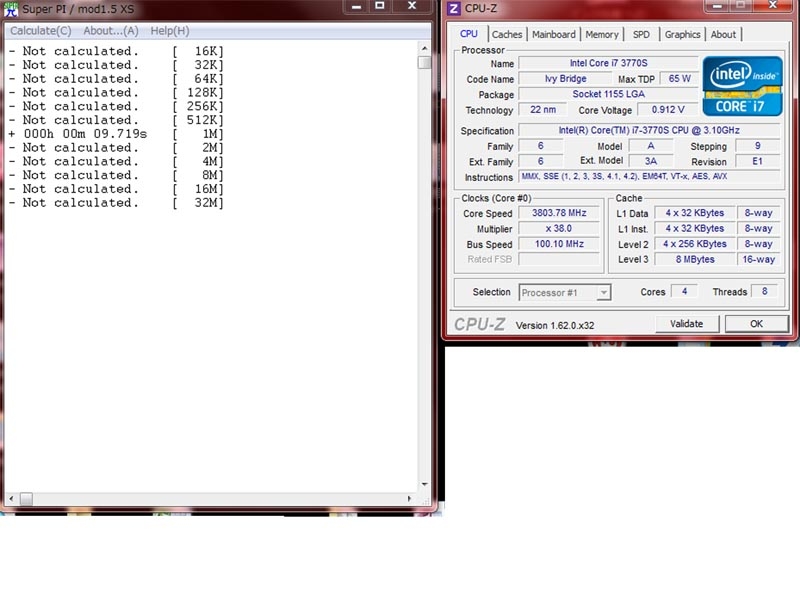Click the OK button in CPU-Z
This screenshot has width=800, height=600.
[756, 324]
